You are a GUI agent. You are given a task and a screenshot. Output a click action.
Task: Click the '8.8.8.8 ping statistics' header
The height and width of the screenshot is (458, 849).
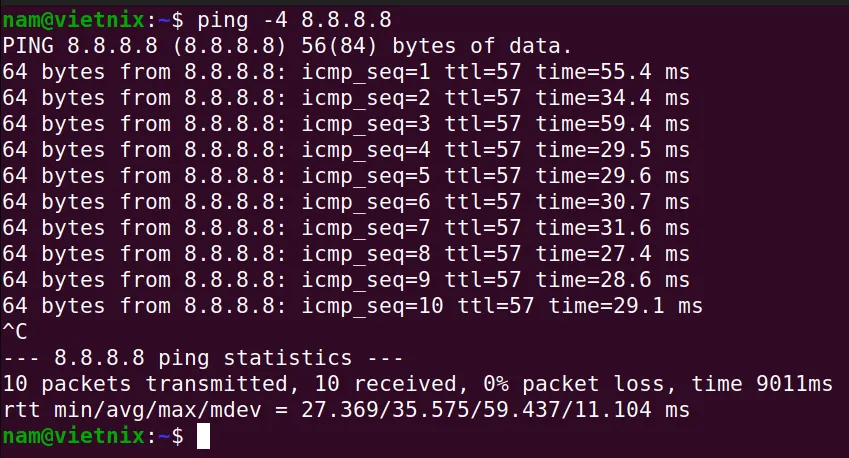click(203, 358)
